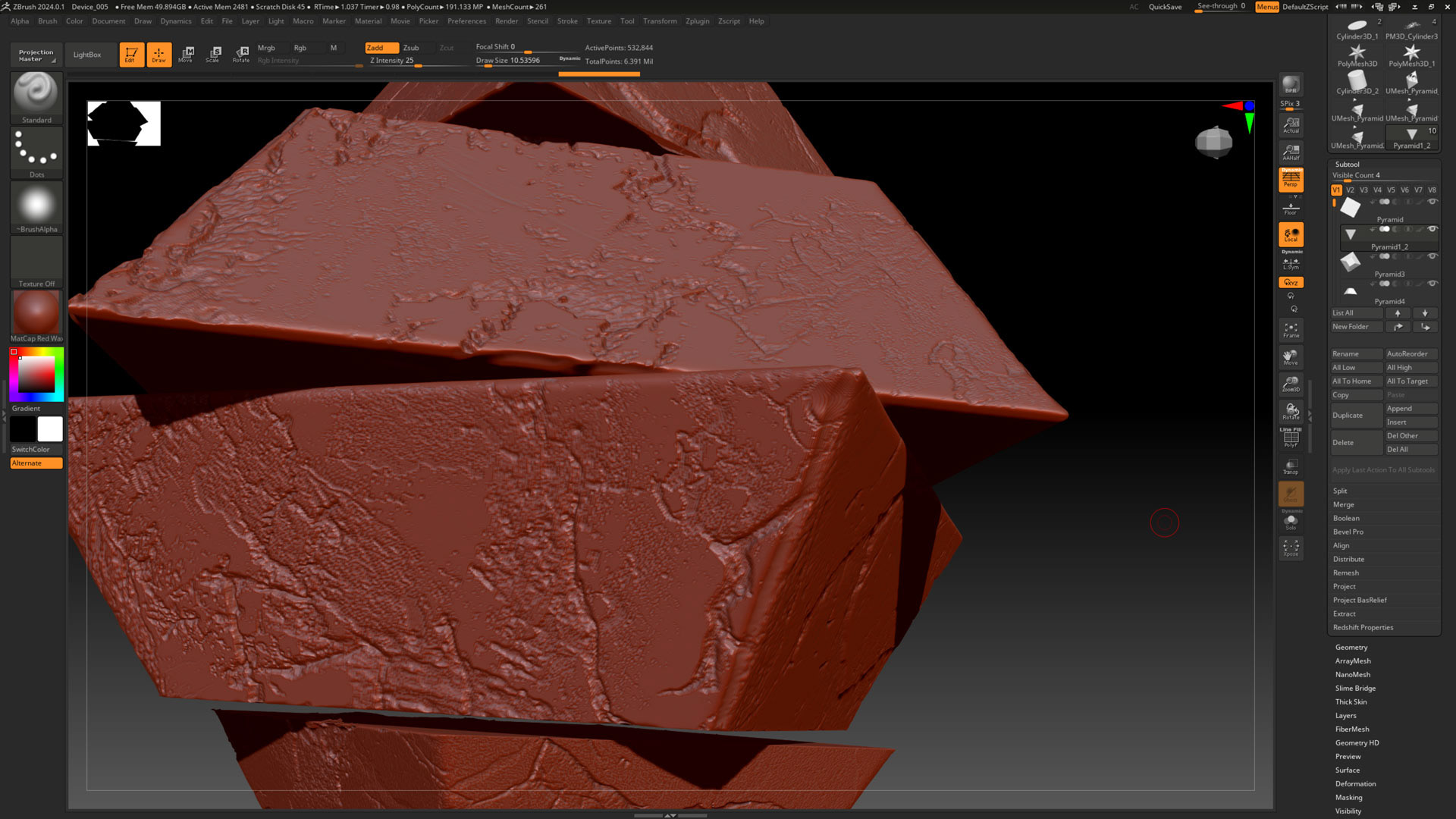Screen dimensions: 1456x819
Task: Toggle visibility eye of Pyramid4 subtool
Action: [1432, 284]
